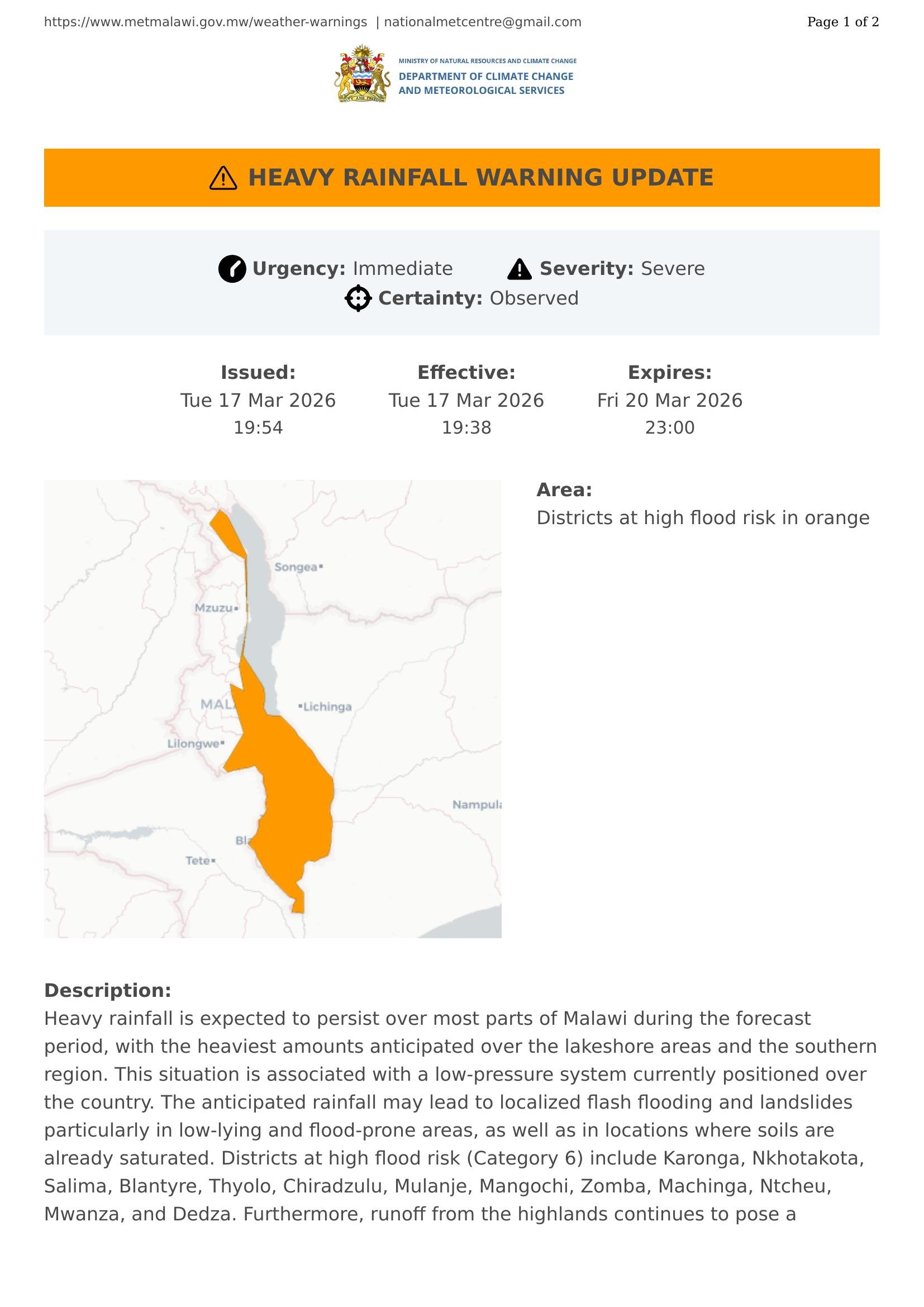
Task: Click the Mzuzu label on the map
Action: point(213,608)
